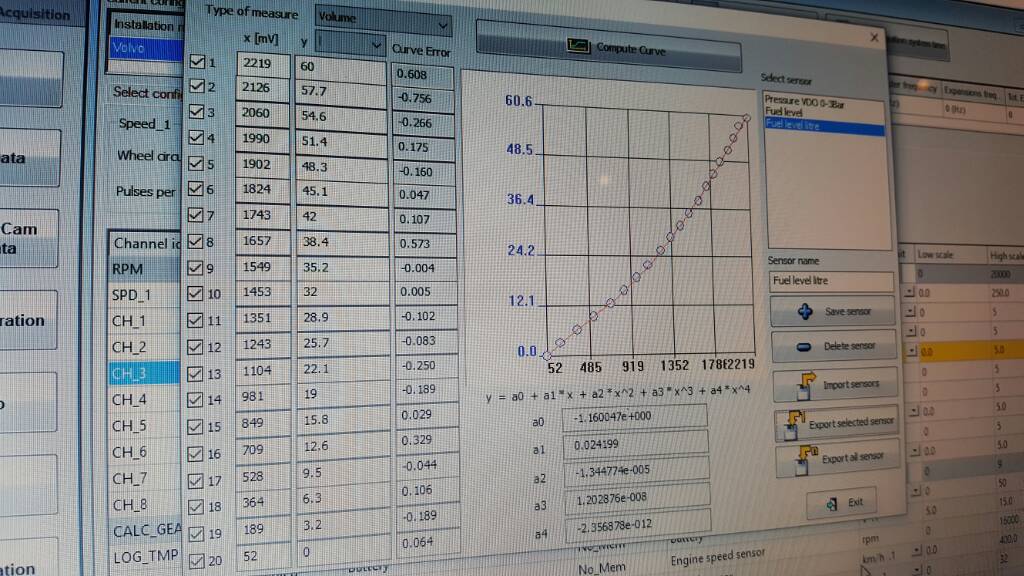Select LOG_TMP channel row
The image size is (1024, 576).
[x=144, y=556]
